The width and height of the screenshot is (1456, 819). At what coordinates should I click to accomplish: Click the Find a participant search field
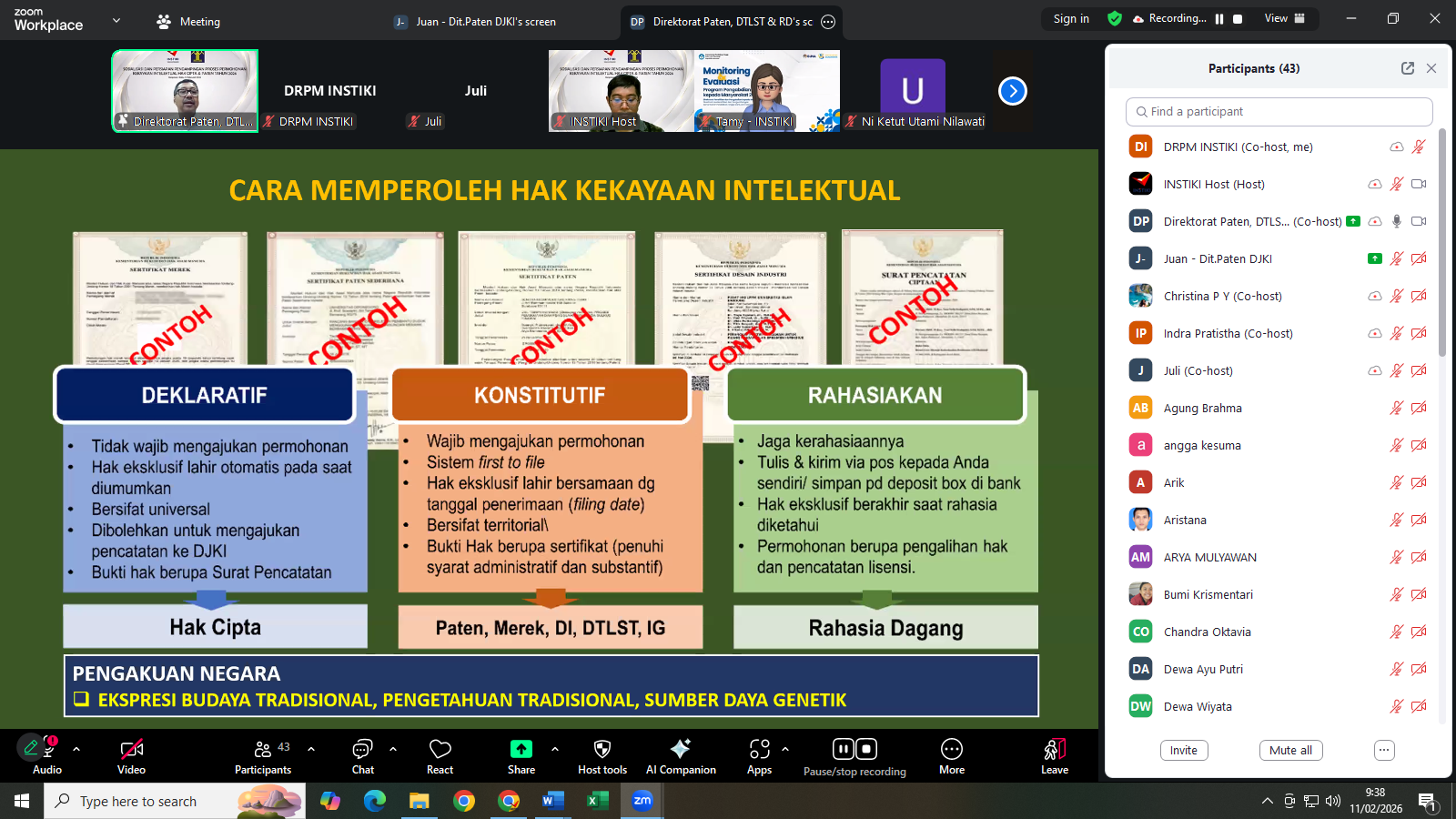(x=1279, y=112)
